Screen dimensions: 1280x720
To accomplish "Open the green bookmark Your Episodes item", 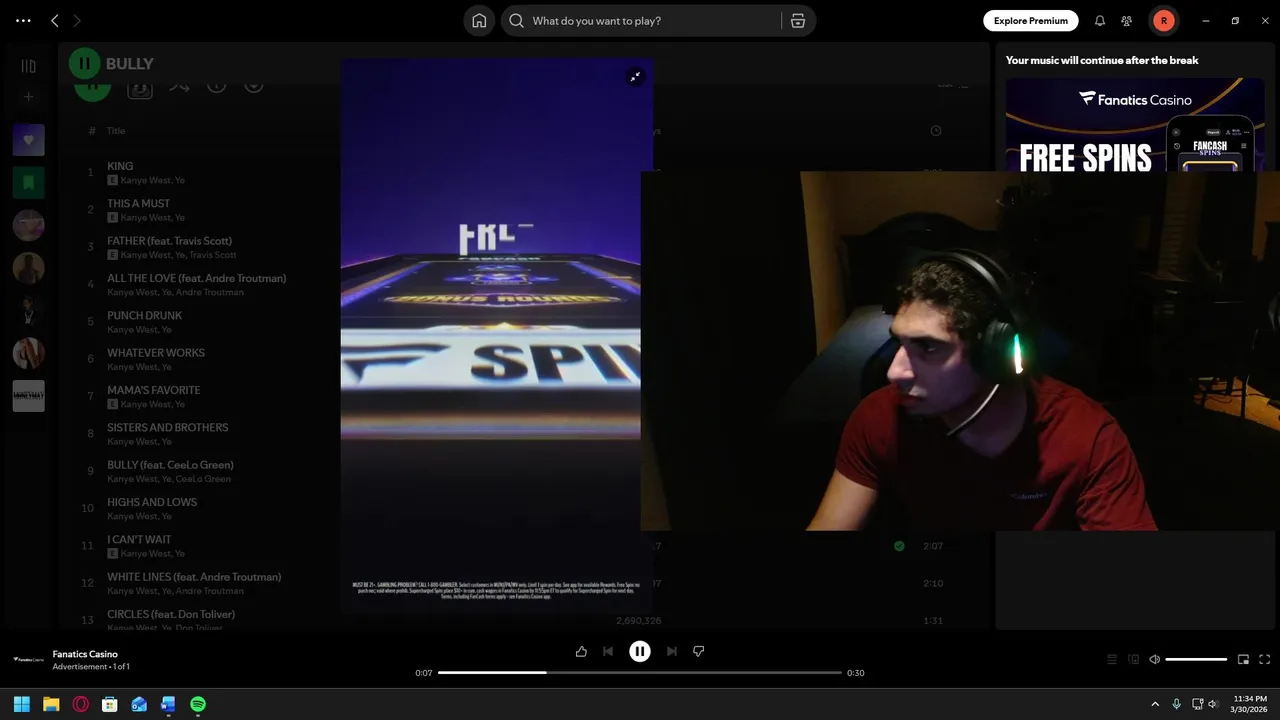I will click(x=28, y=182).
